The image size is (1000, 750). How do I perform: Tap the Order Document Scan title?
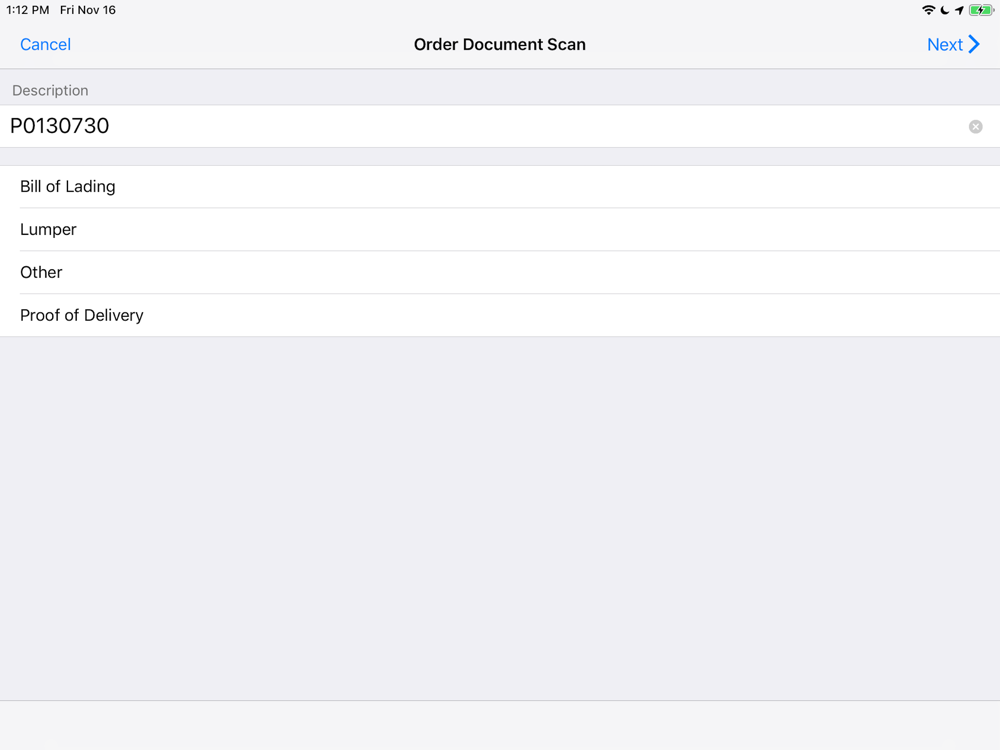(500, 45)
